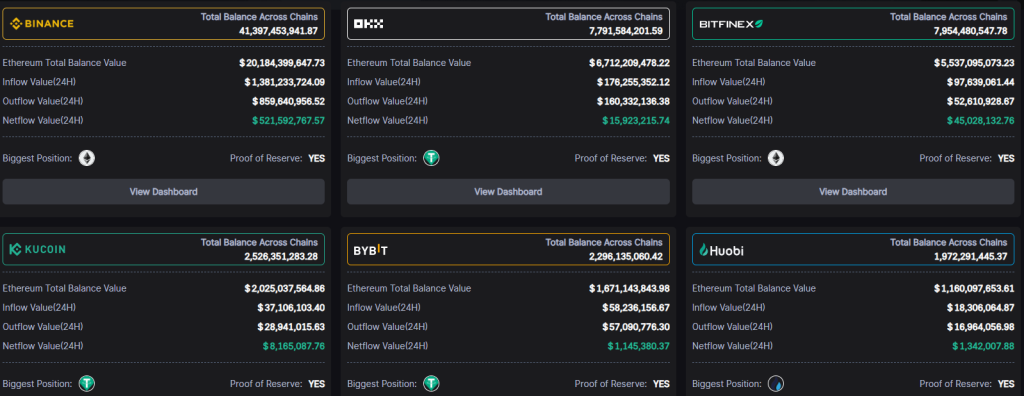1024x396 pixels.
Task: Click Bitfinex Proof of Reserve YES
Action: tap(1006, 158)
